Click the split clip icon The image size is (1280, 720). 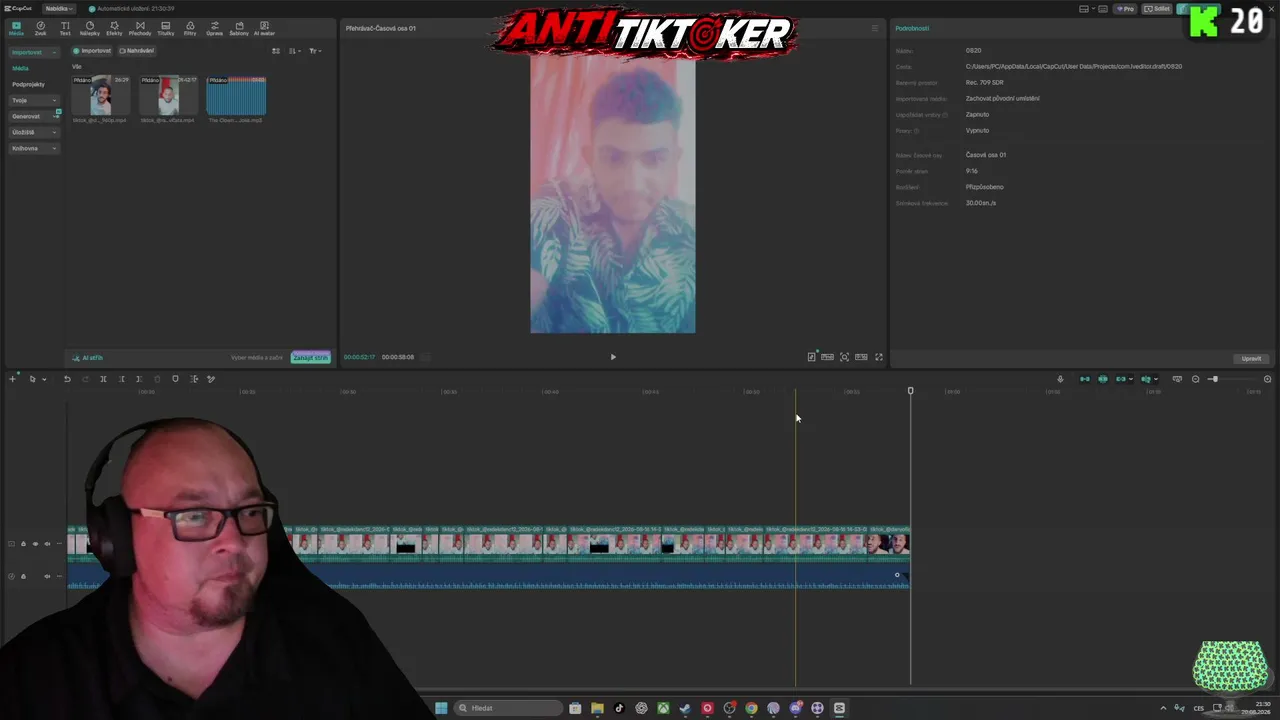click(x=103, y=379)
